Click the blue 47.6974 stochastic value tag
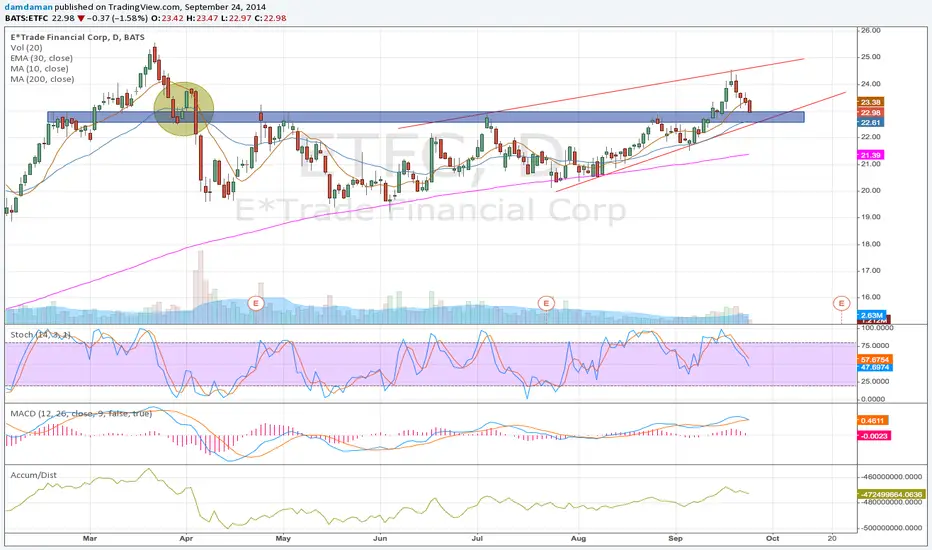This screenshot has width=932, height=550. pos(875,368)
